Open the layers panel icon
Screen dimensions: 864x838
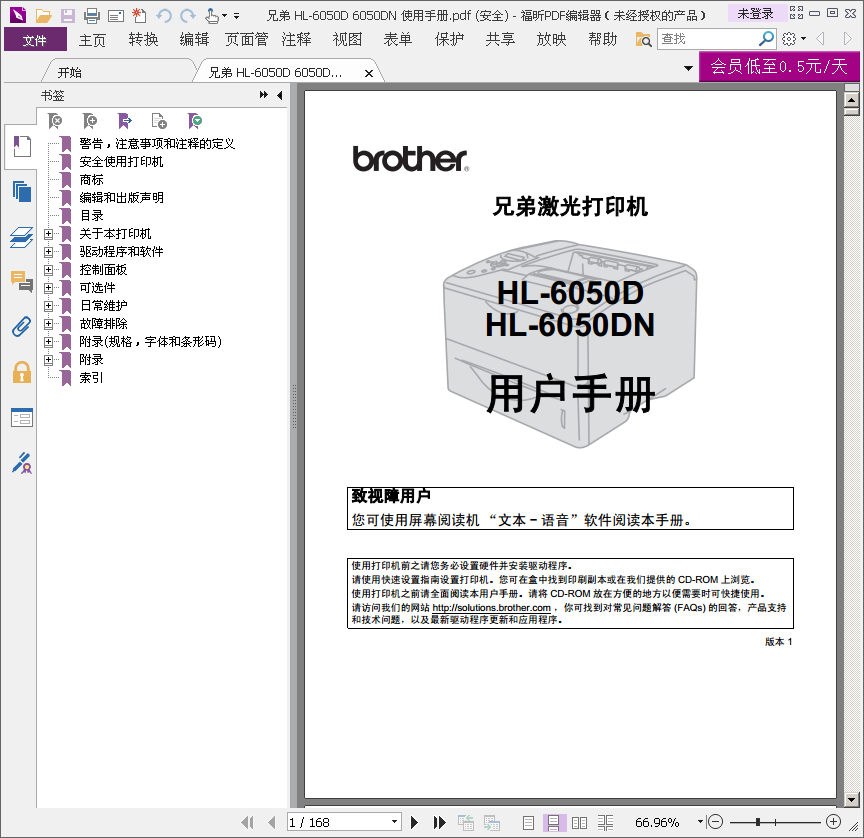coord(21,237)
